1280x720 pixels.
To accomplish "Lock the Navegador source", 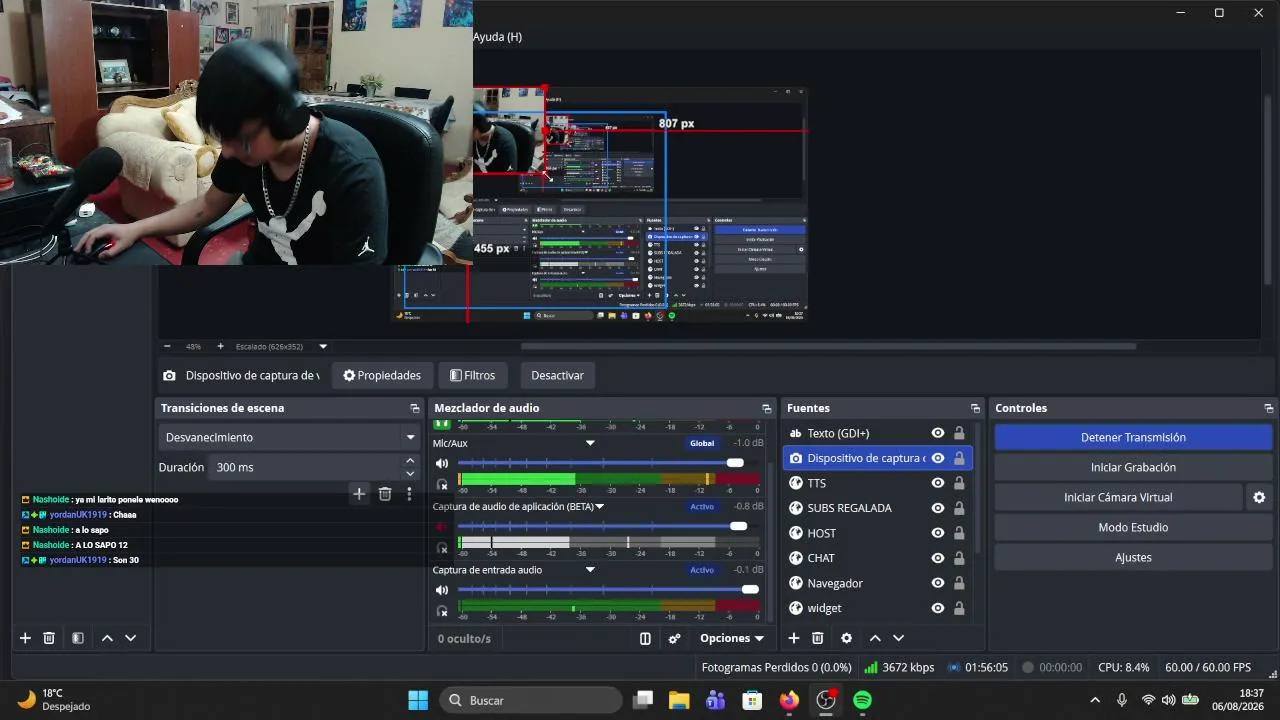I will coord(959,583).
